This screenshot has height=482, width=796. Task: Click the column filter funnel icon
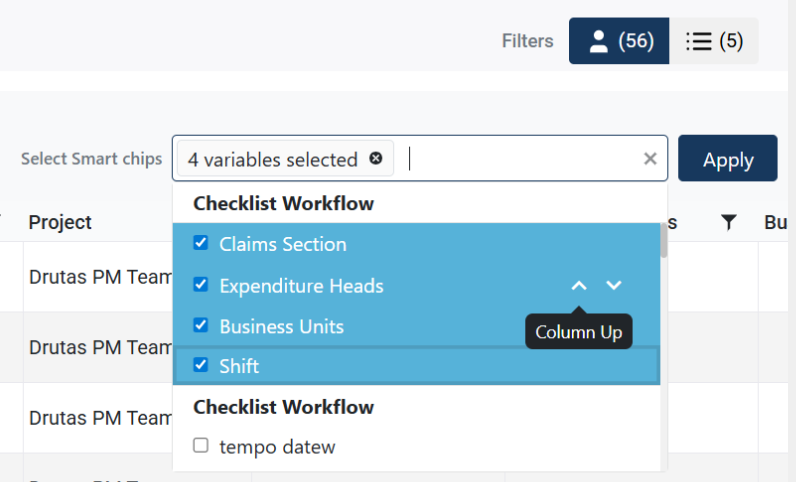click(x=729, y=222)
